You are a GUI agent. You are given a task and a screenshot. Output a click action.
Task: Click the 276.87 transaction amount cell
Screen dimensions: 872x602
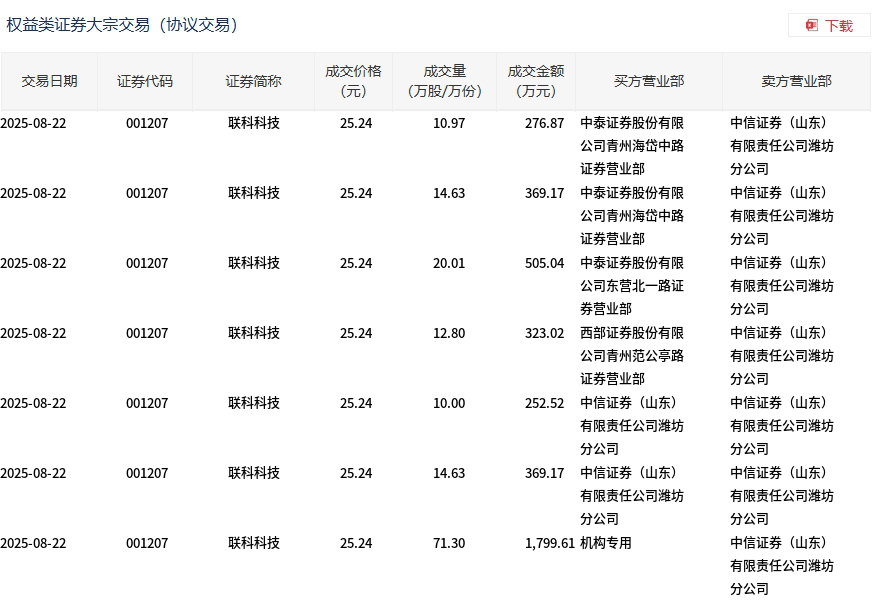[544, 123]
